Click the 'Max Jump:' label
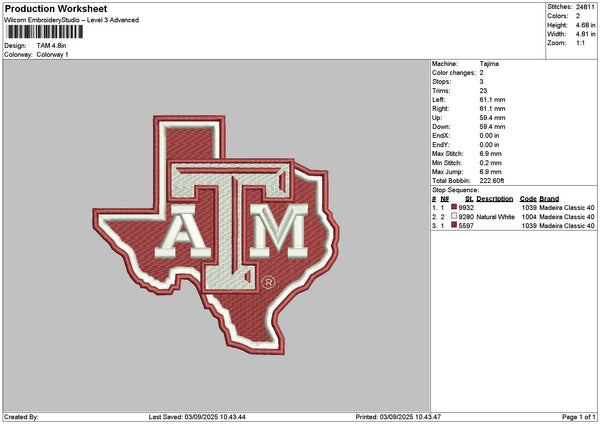Viewport: 600px width, 424px height. pos(447,172)
